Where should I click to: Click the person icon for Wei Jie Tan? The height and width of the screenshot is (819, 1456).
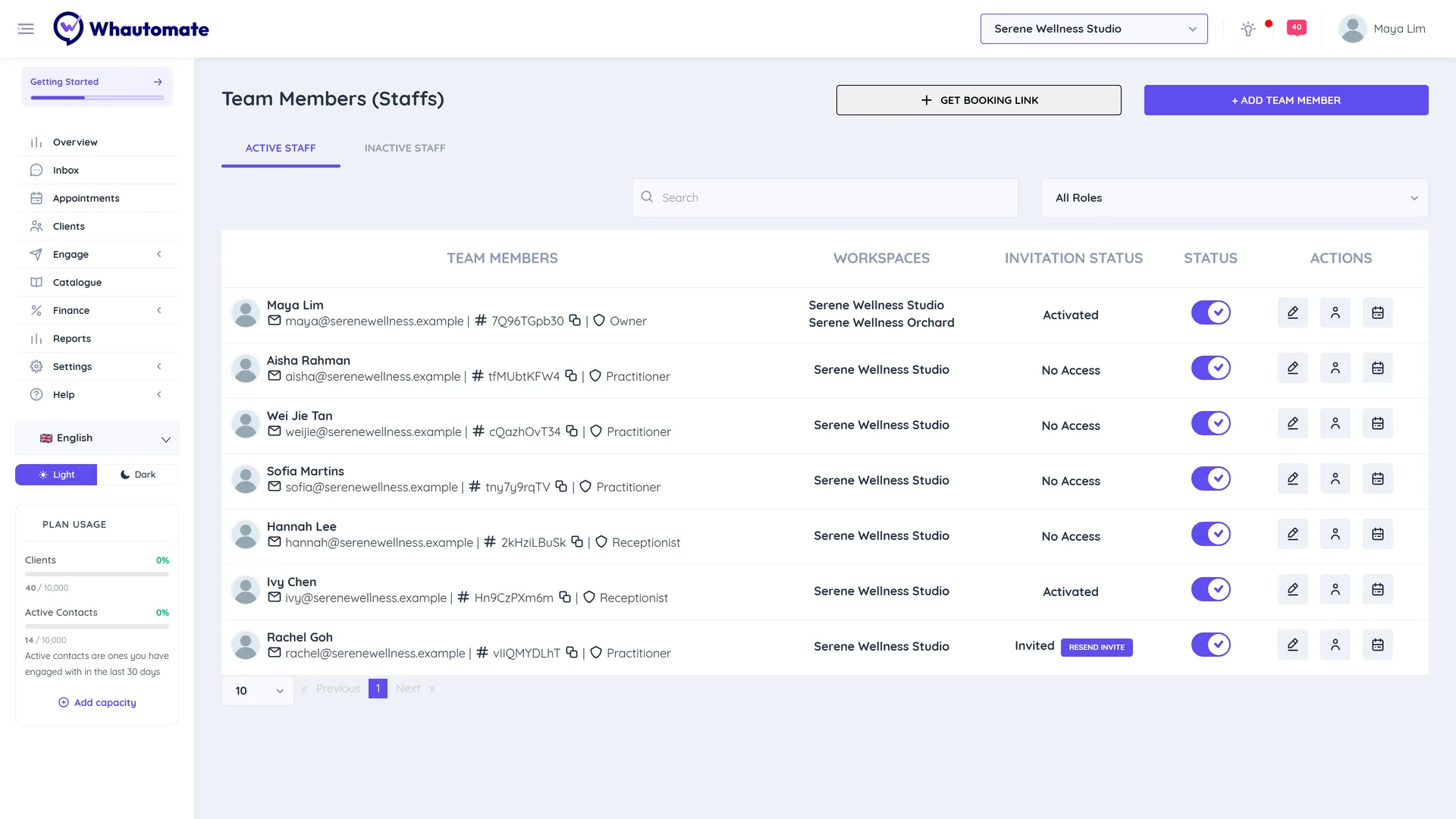point(1335,423)
